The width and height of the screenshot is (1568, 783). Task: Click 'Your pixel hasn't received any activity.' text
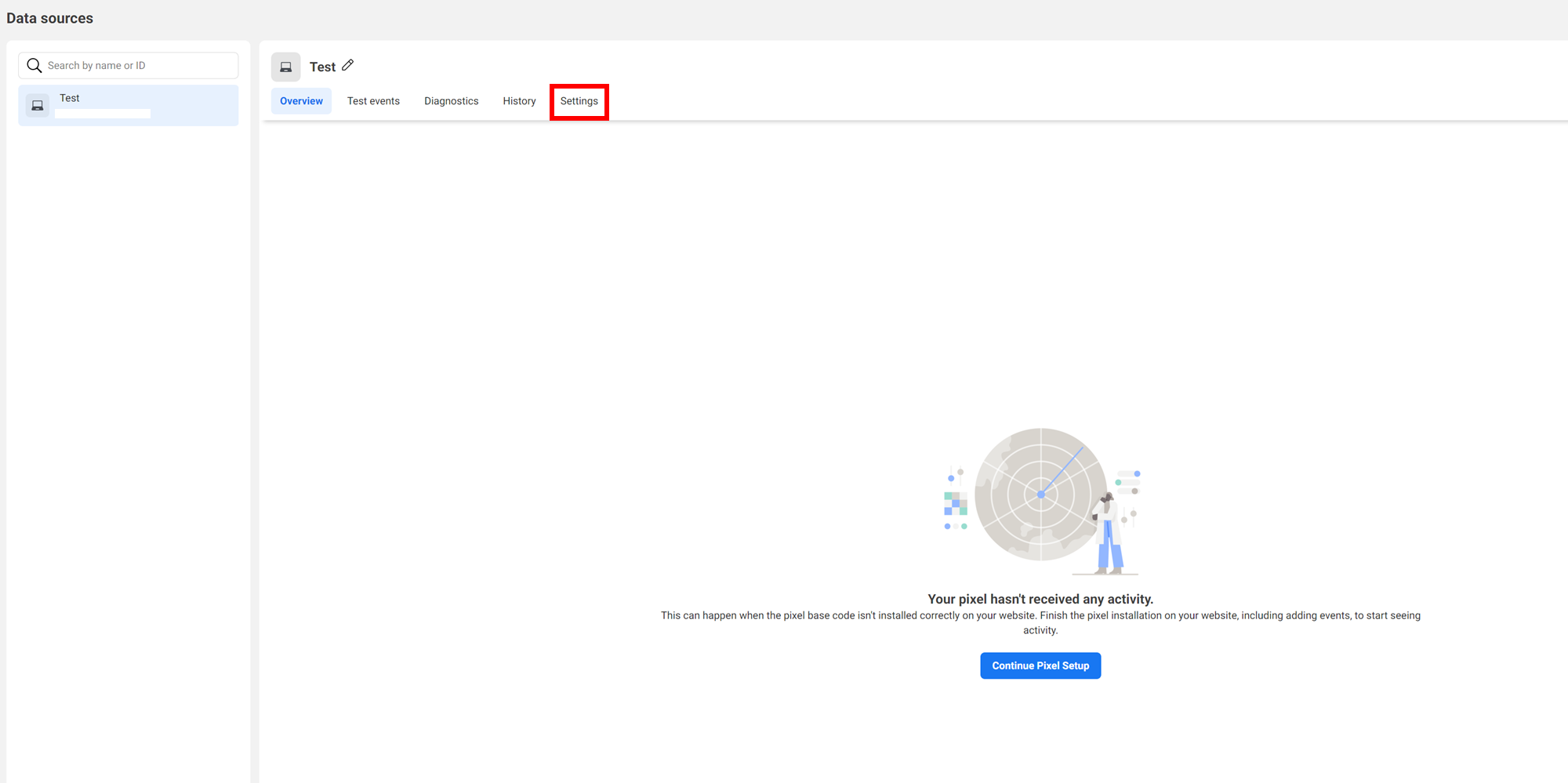[x=1040, y=599]
